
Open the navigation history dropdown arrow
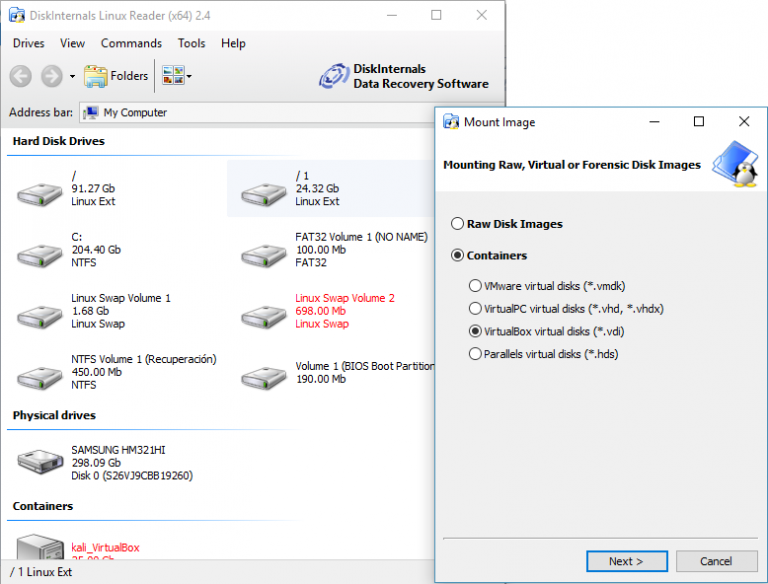click(x=72, y=76)
